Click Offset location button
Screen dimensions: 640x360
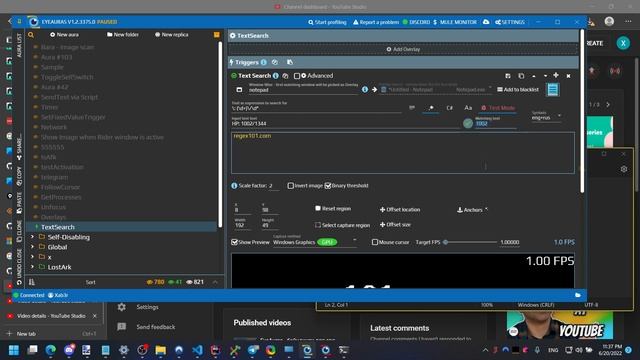[x=400, y=210]
